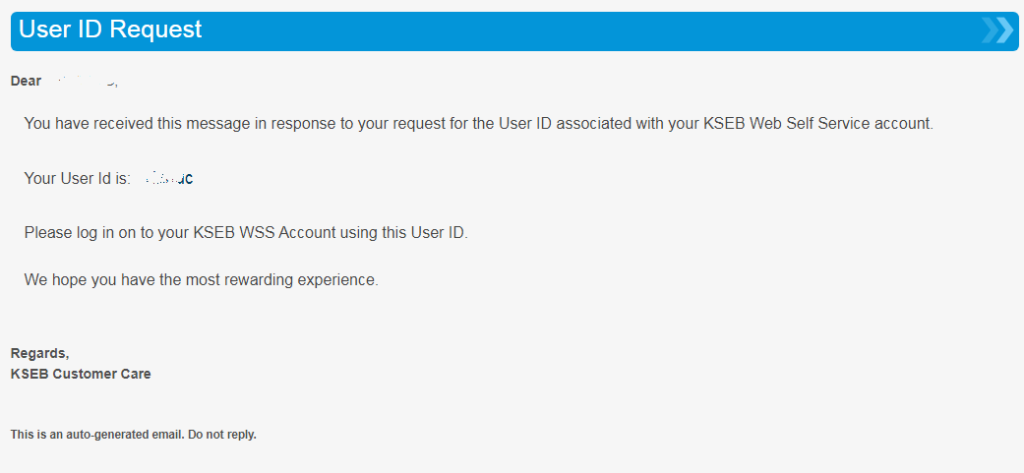Click the Dear greeting line
Image resolution: width=1024 pixels, height=473 pixels.
[65, 82]
